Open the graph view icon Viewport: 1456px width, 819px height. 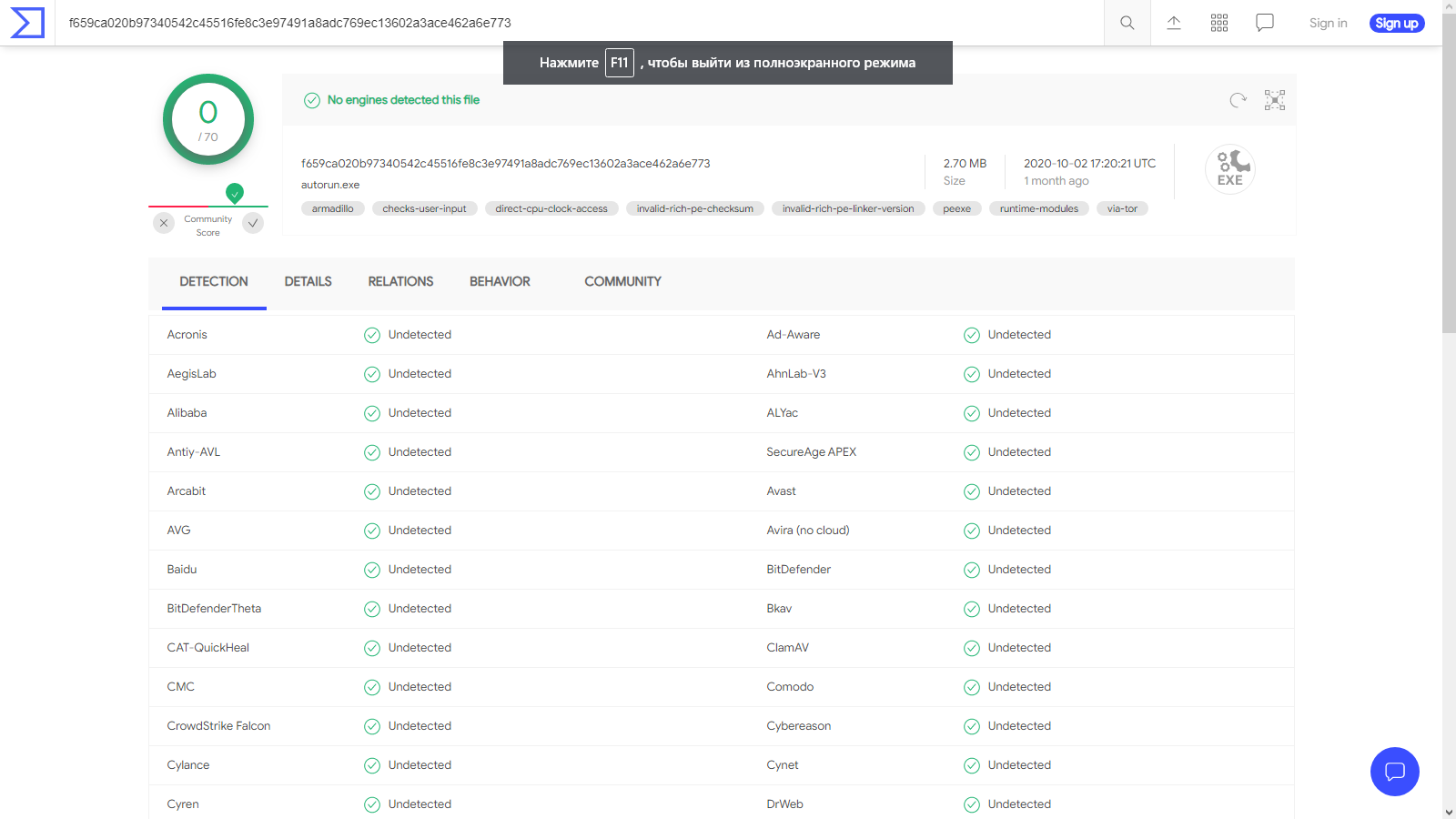click(1275, 100)
